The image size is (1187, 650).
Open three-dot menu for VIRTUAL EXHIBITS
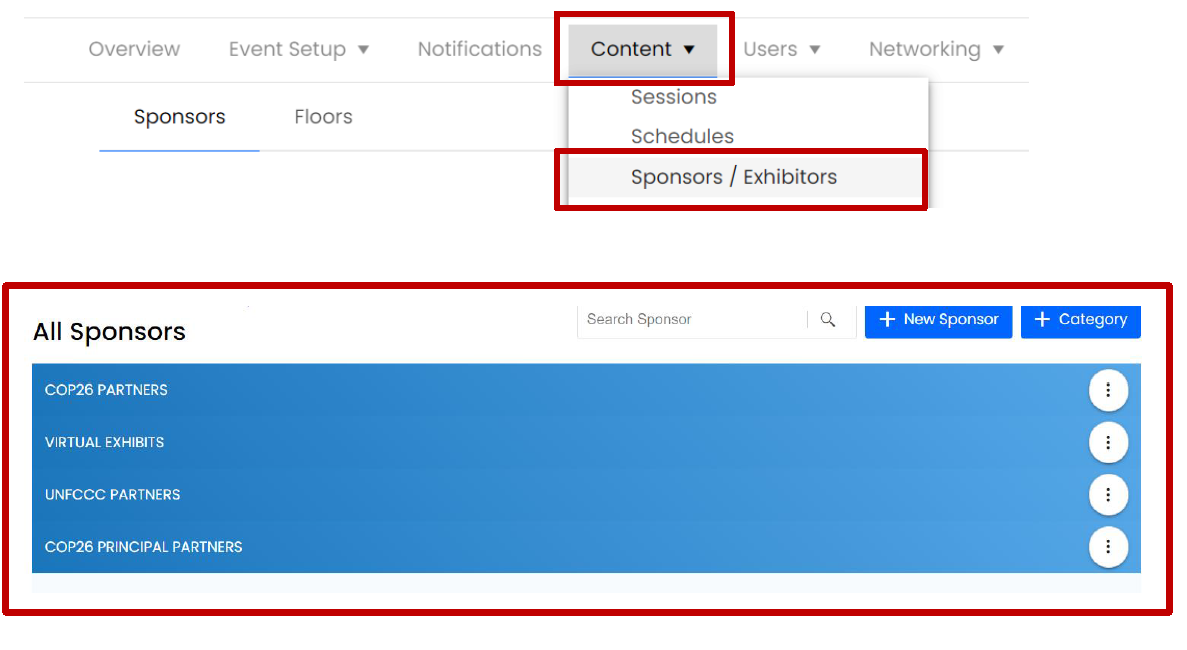tap(1108, 442)
